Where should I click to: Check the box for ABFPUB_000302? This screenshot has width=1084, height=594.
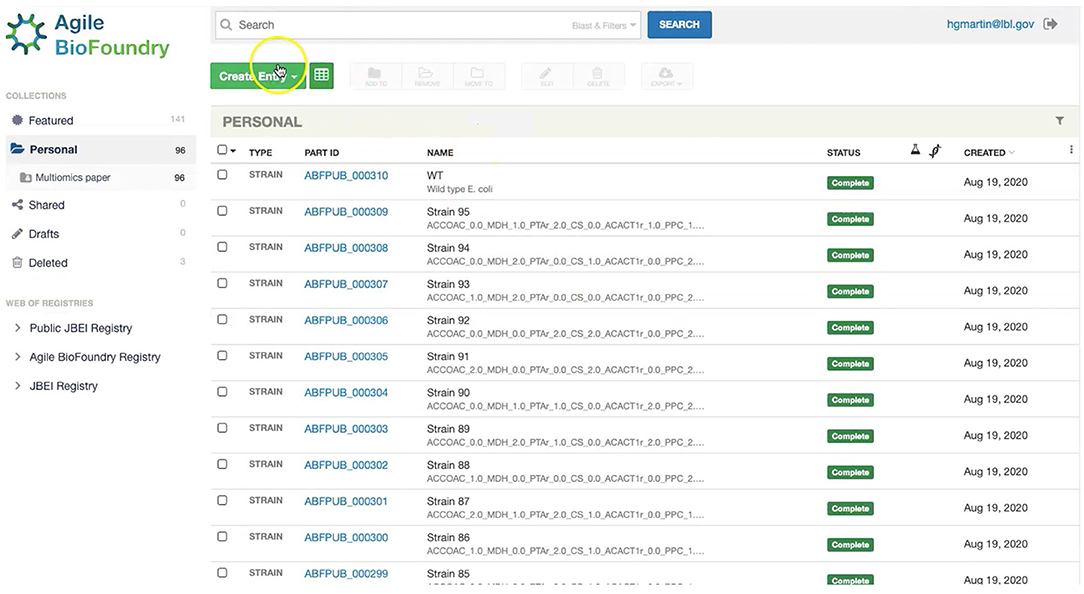coord(222,464)
